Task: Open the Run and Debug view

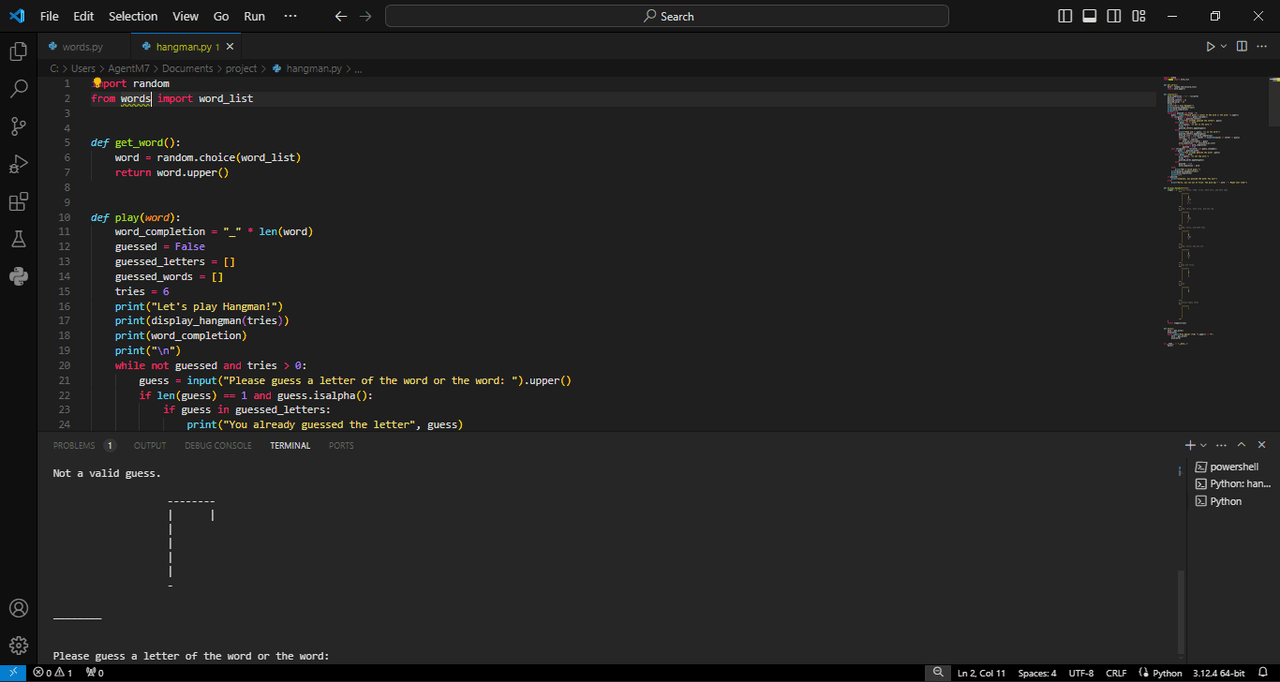Action: 18,164
